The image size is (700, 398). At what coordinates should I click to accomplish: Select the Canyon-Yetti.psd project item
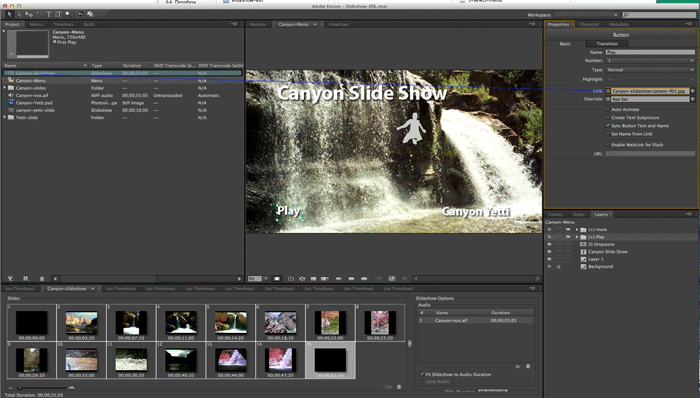[123, 103]
